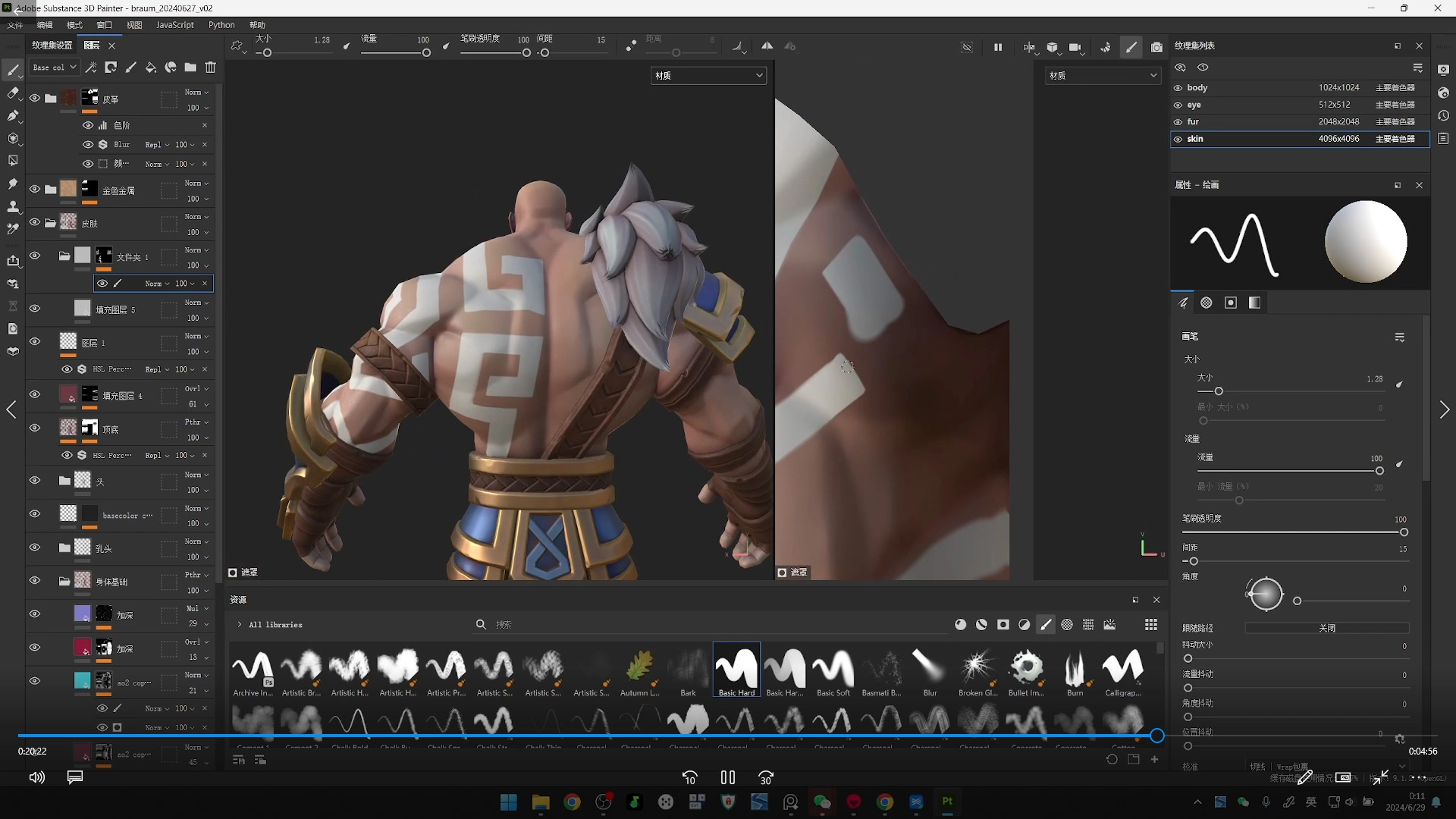
Task: Hide the 皮革 layer folder
Action: point(35,99)
